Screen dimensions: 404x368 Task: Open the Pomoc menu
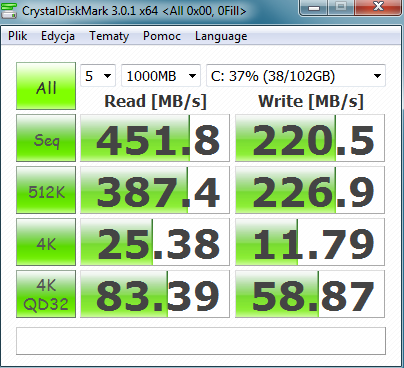click(162, 36)
